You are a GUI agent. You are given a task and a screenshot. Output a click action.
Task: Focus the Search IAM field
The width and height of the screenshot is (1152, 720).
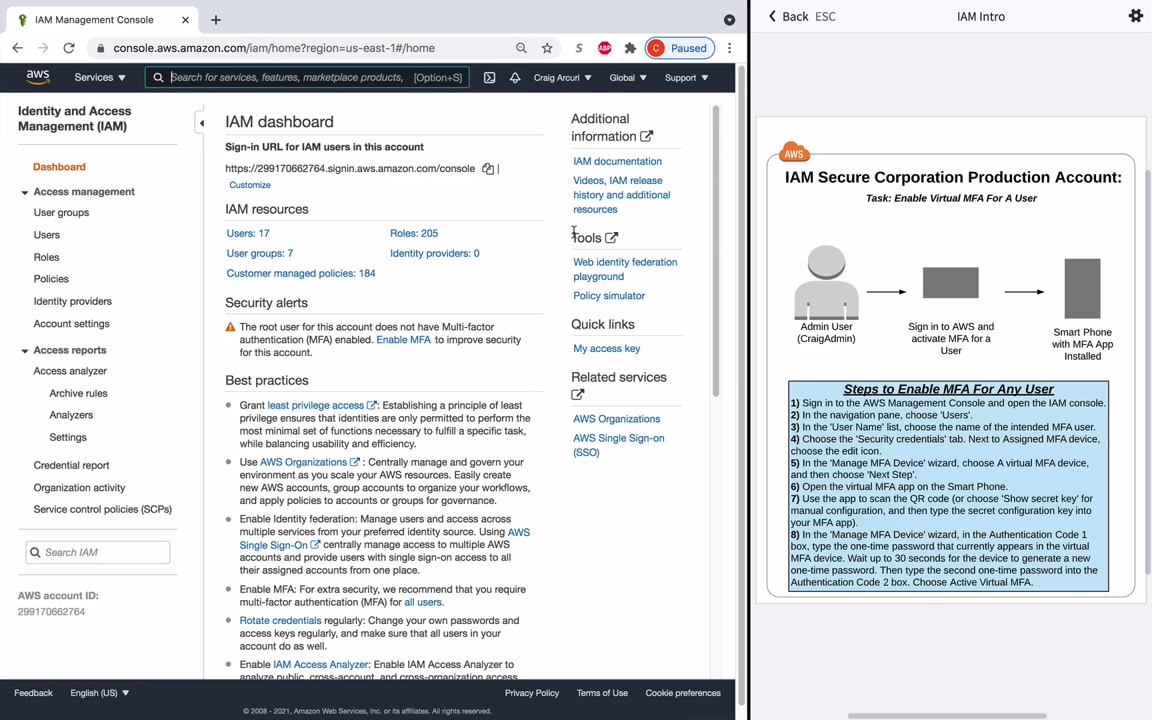pos(98,552)
